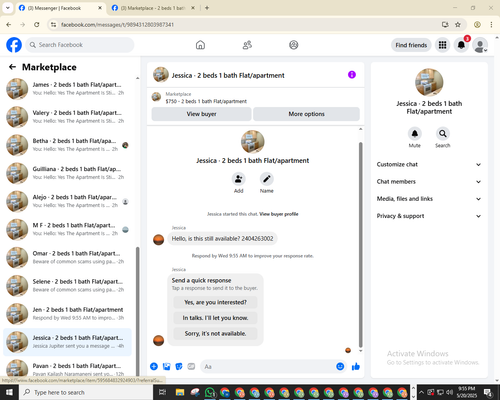Send a thumbs-up like
The image size is (500, 400).
(356, 367)
